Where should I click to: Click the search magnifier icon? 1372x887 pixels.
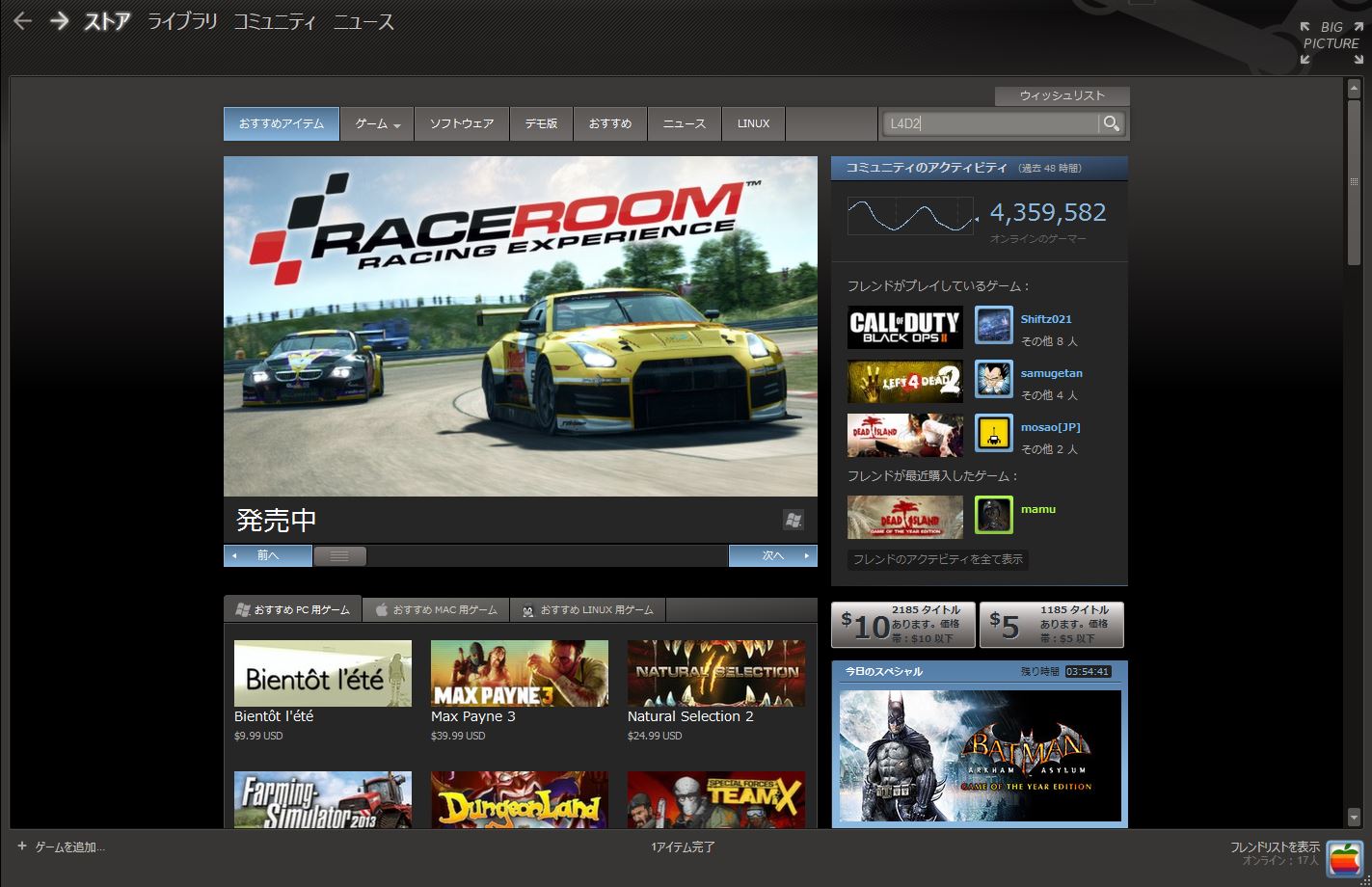pos(1112,123)
